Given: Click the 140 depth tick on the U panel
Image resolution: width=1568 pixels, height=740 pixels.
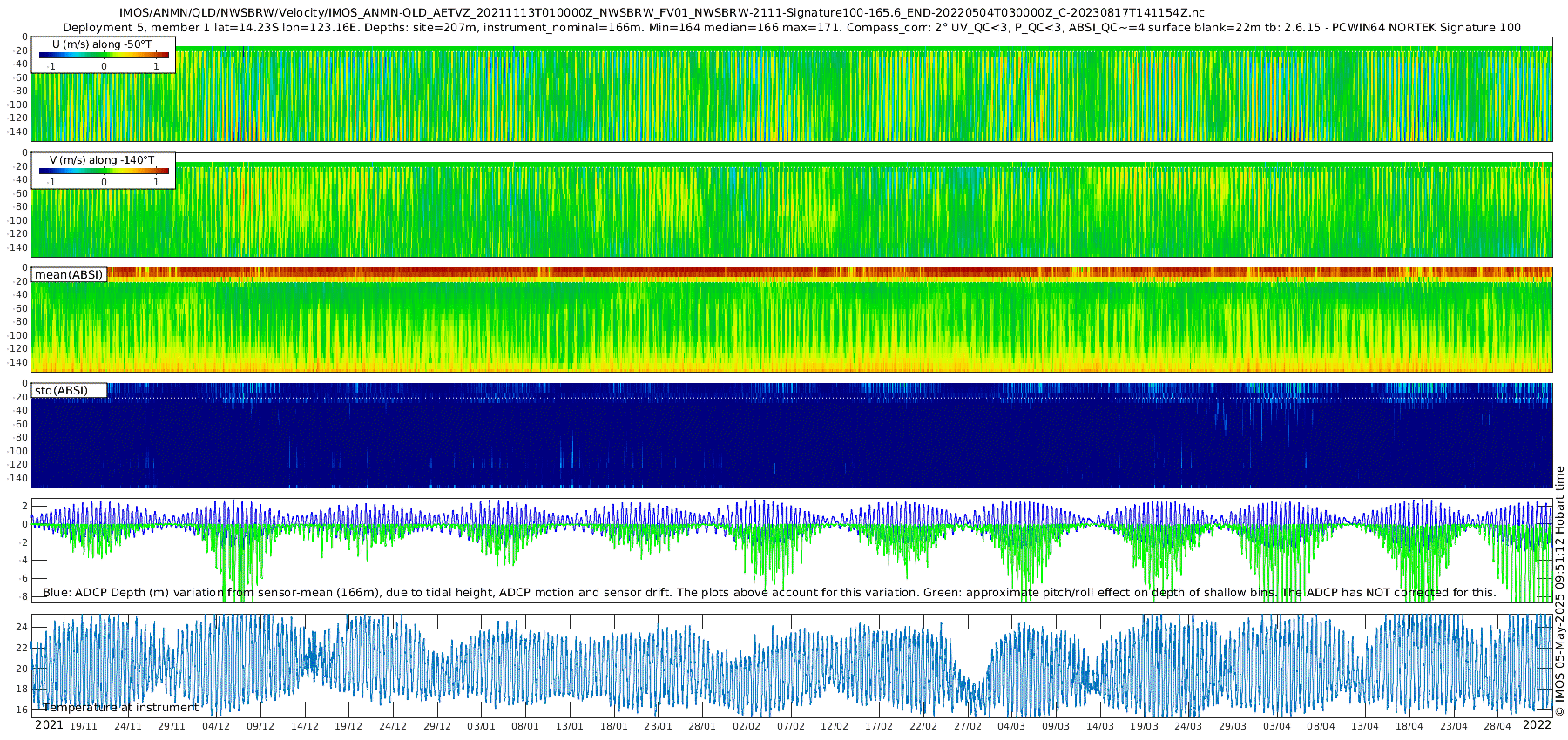Looking at the screenshot, I should [18, 132].
